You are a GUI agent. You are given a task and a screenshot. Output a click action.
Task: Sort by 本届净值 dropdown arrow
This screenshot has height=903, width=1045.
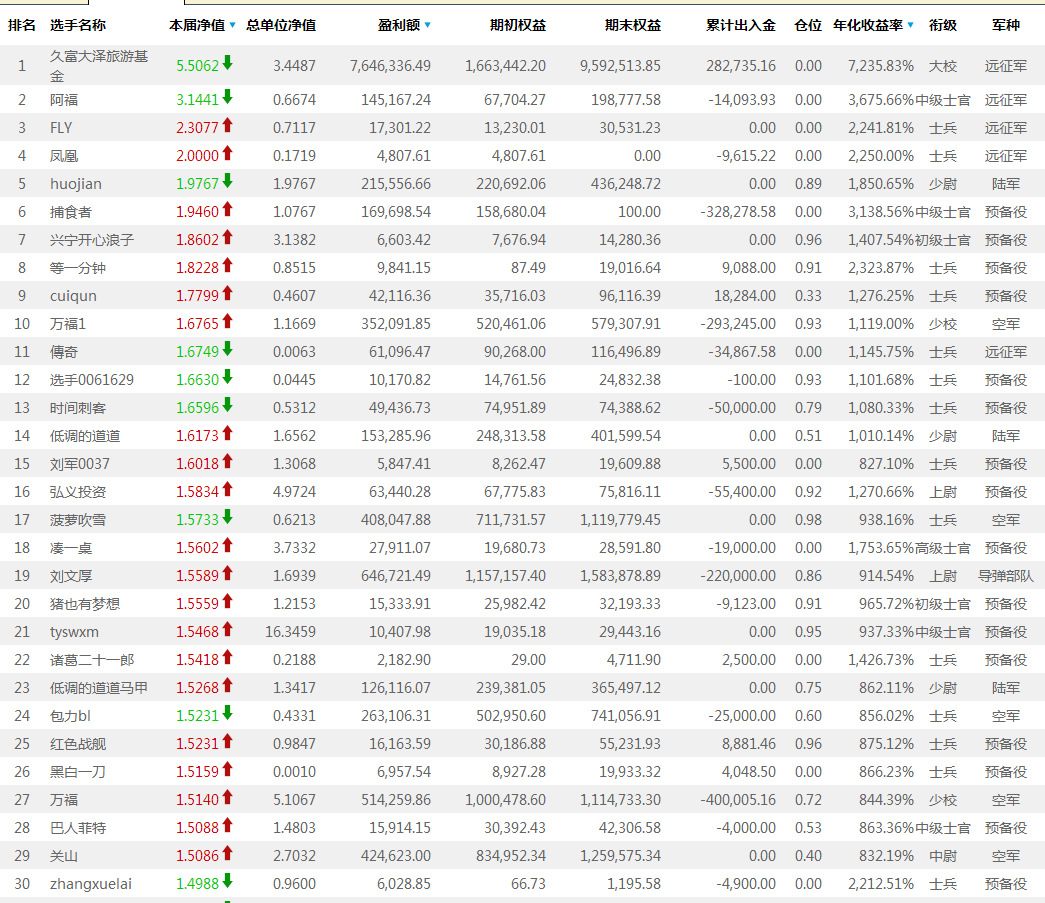coord(233,25)
